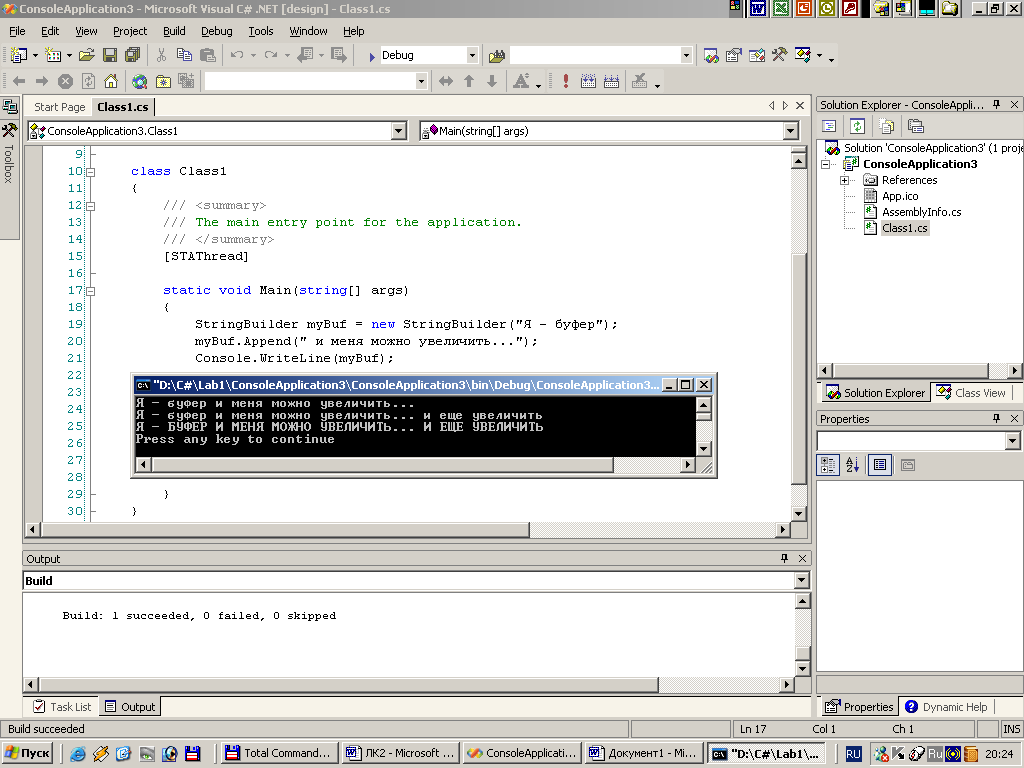Viewport: 1024px width, 768px height.
Task: Click the Save All icon
Action: [133, 56]
